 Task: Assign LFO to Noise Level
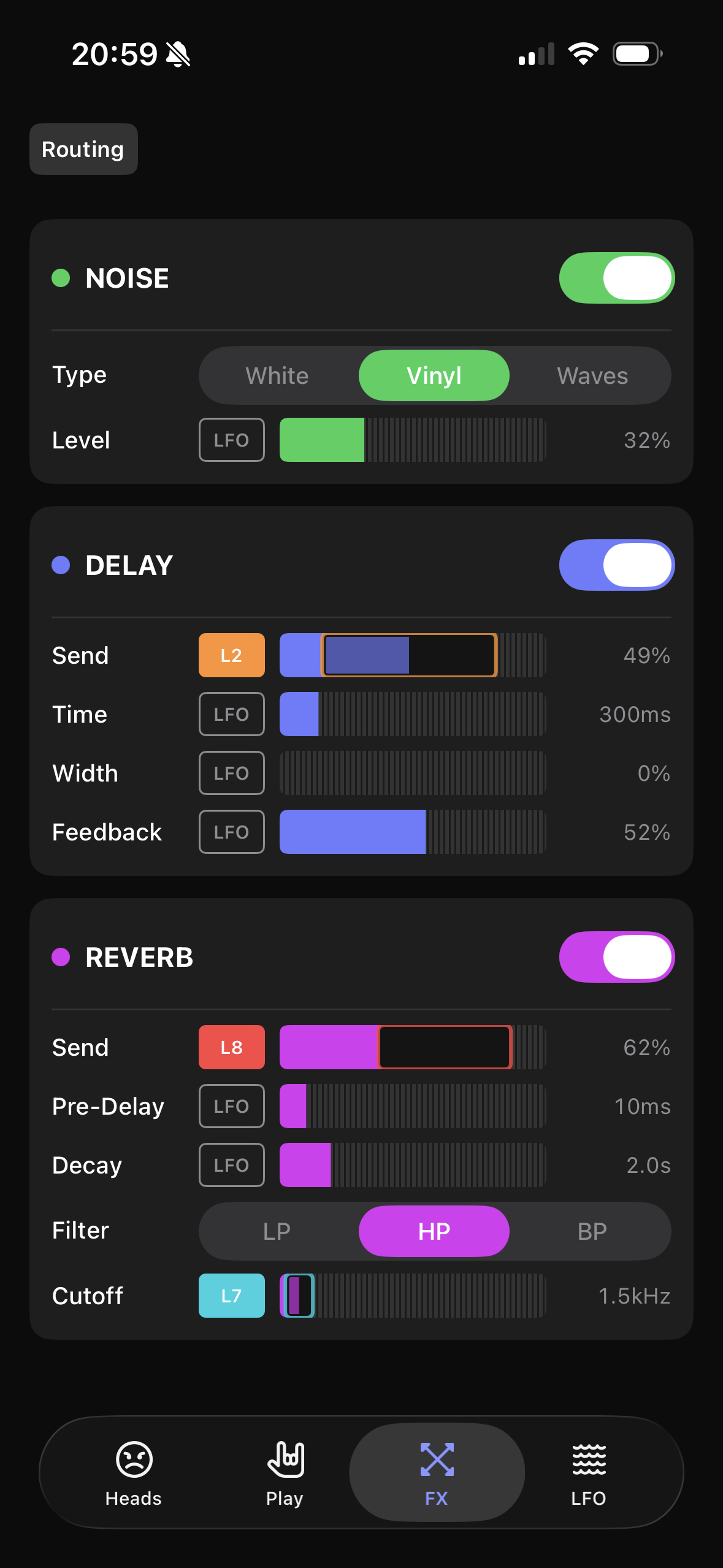[x=231, y=440]
